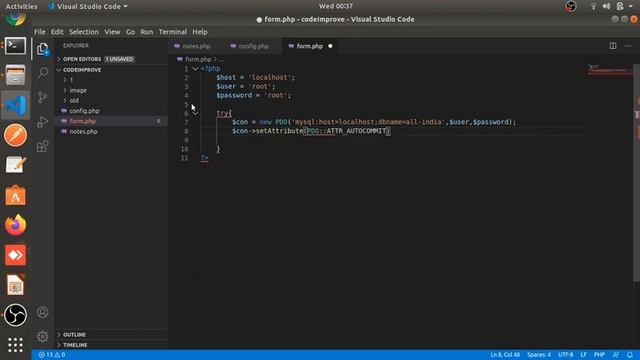
Task: Split the editor to the right
Action: point(613,46)
